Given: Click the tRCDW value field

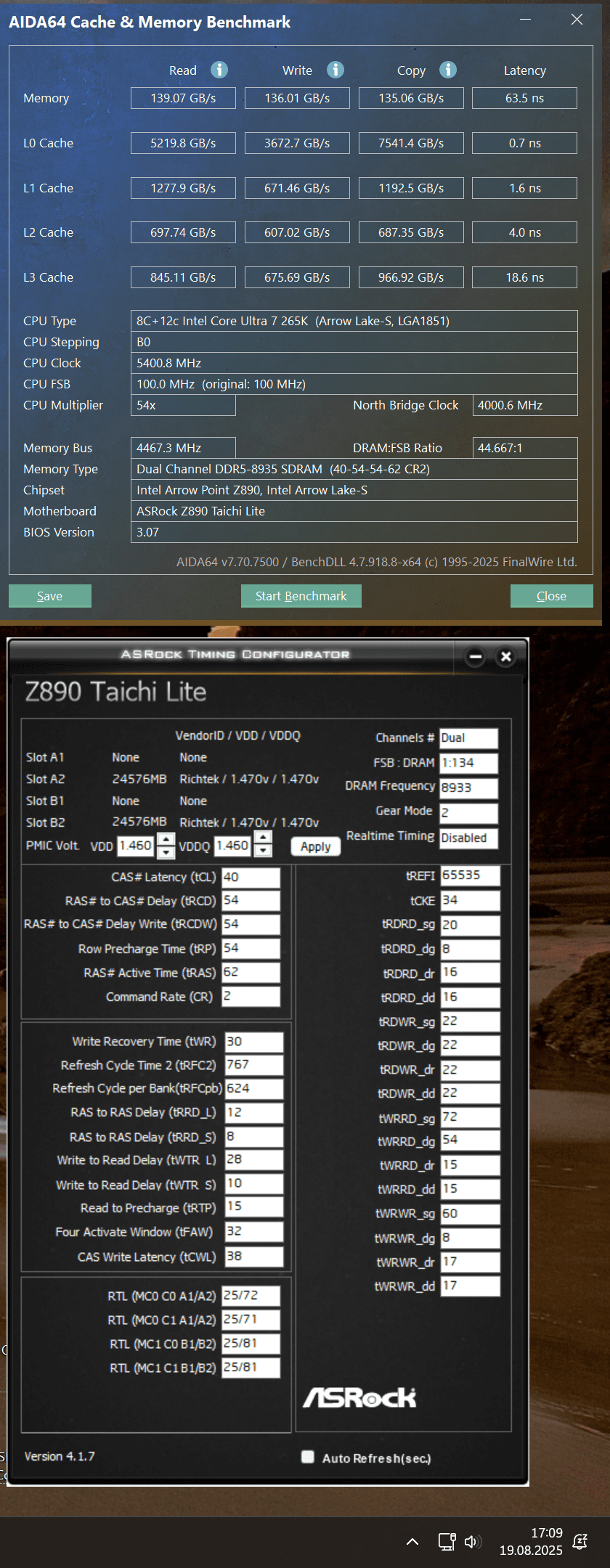Looking at the screenshot, I should [251, 924].
